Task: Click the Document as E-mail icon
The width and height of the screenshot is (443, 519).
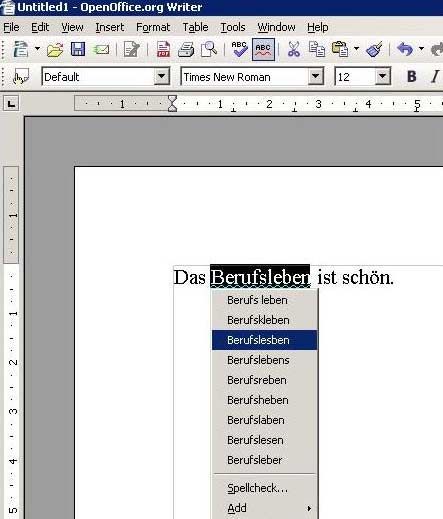Action: tap(101, 50)
